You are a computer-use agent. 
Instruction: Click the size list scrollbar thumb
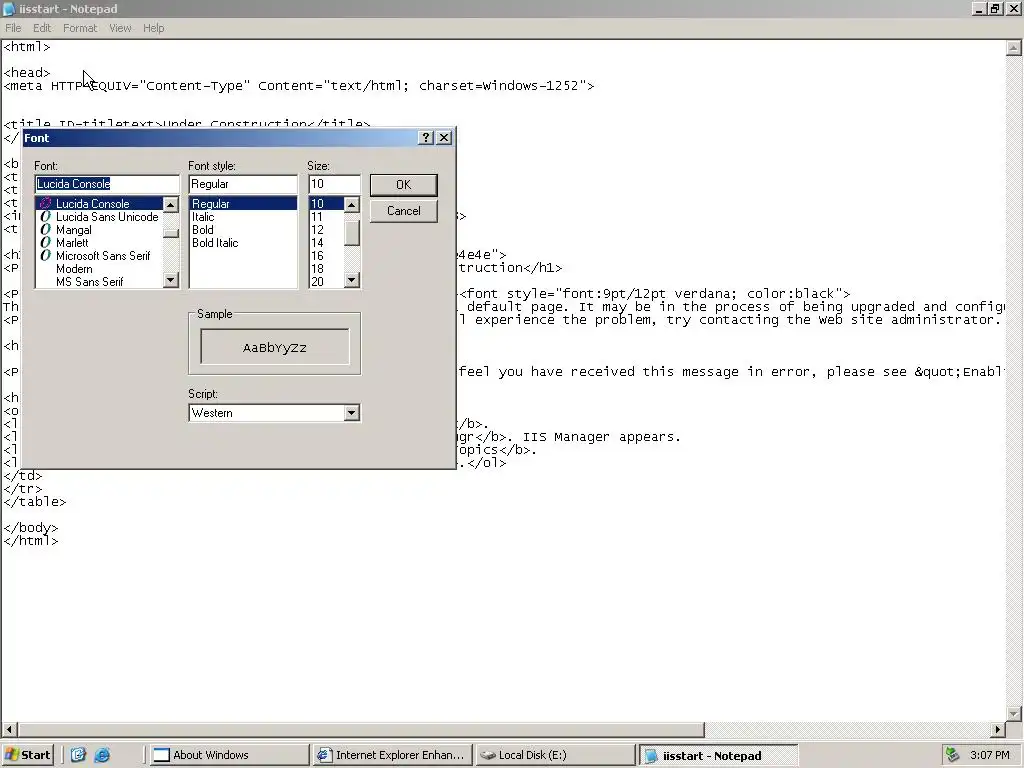(351, 233)
